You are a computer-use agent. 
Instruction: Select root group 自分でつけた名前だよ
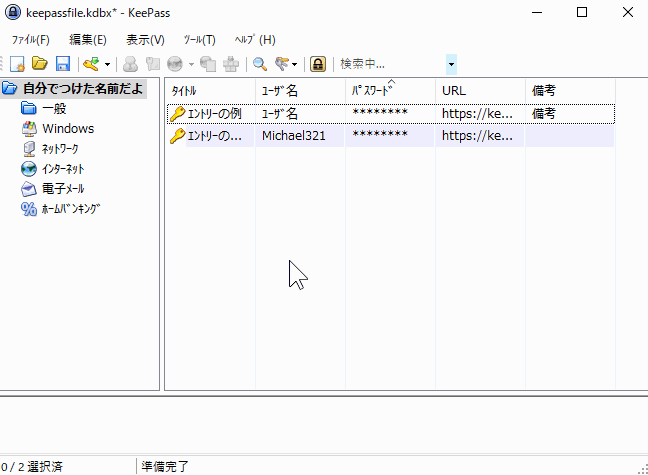pos(83,88)
